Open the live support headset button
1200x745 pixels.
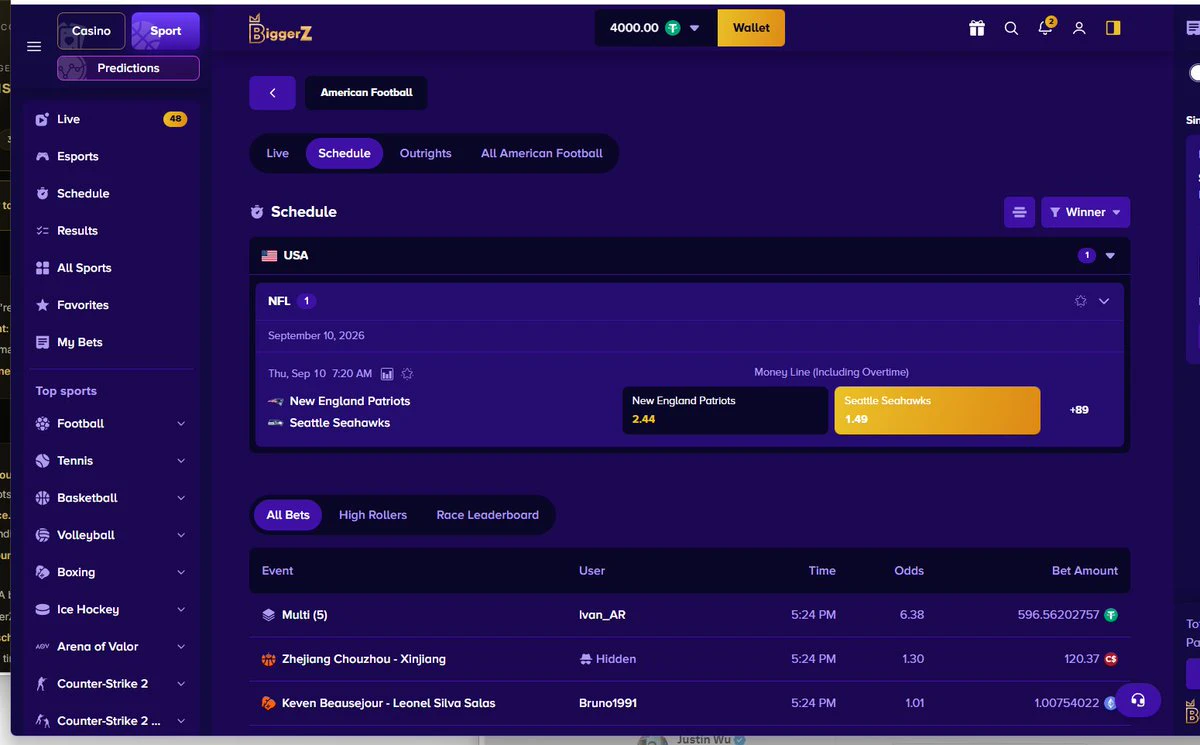tap(1137, 700)
